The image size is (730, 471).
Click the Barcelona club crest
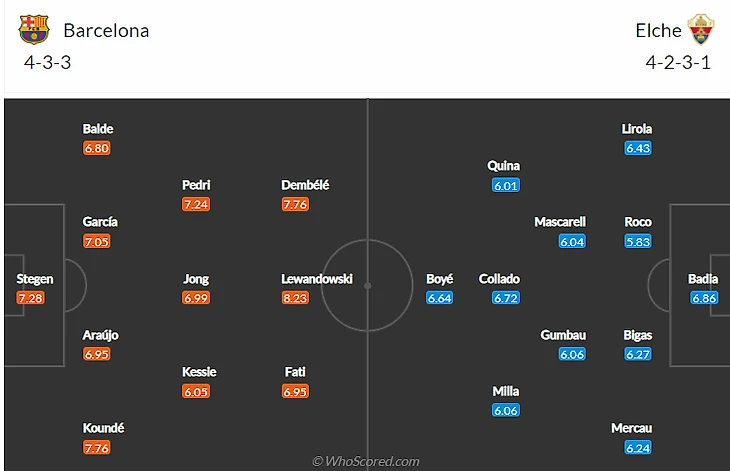[x=34, y=30]
